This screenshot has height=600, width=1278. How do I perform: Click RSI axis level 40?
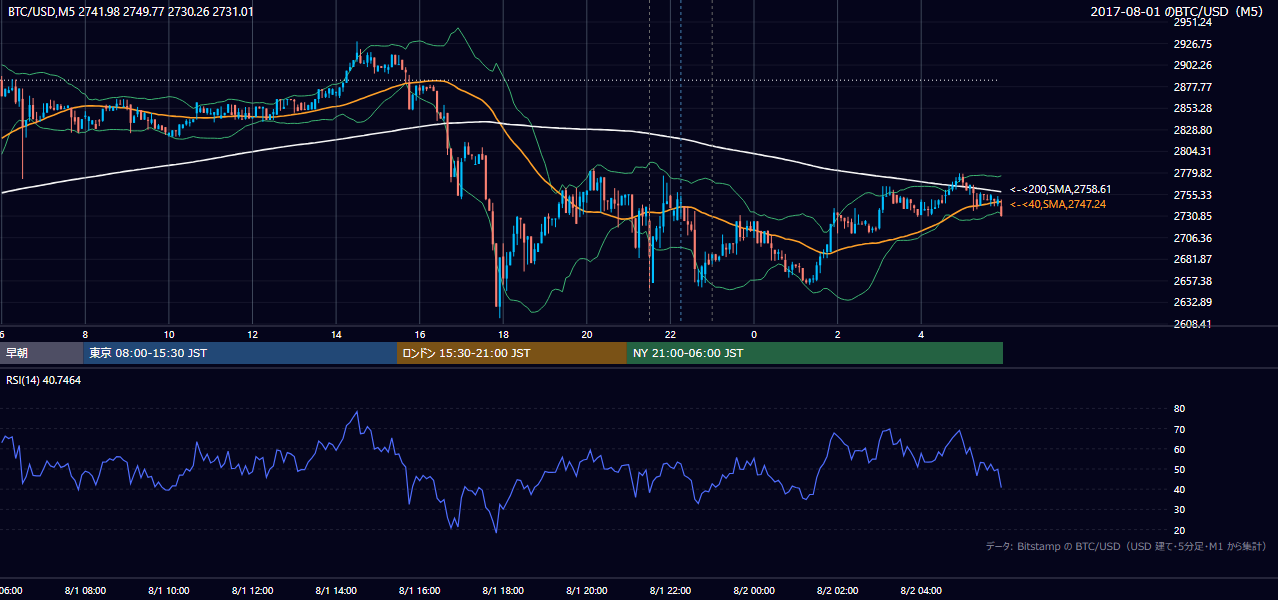pyautogui.click(x=1179, y=489)
